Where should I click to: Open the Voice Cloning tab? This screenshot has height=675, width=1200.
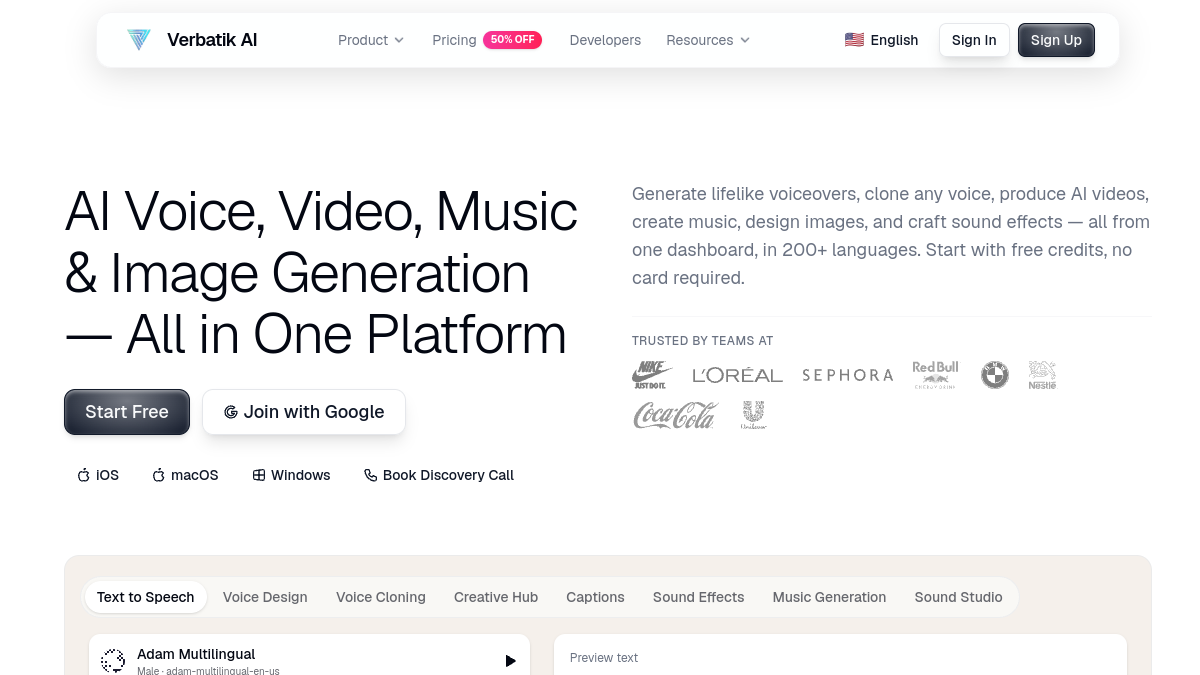381,597
